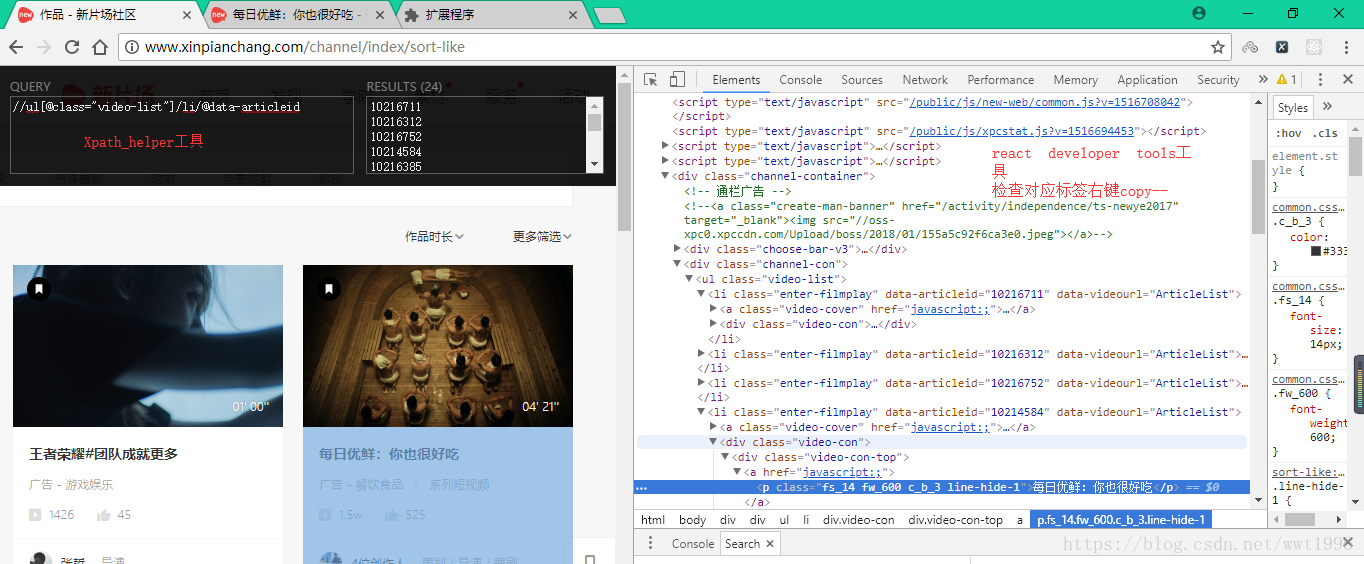Image resolution: width=1364 pixels, height=564 pixels.
Task: Click the browser Forward arrow
Action: (44, 47)
